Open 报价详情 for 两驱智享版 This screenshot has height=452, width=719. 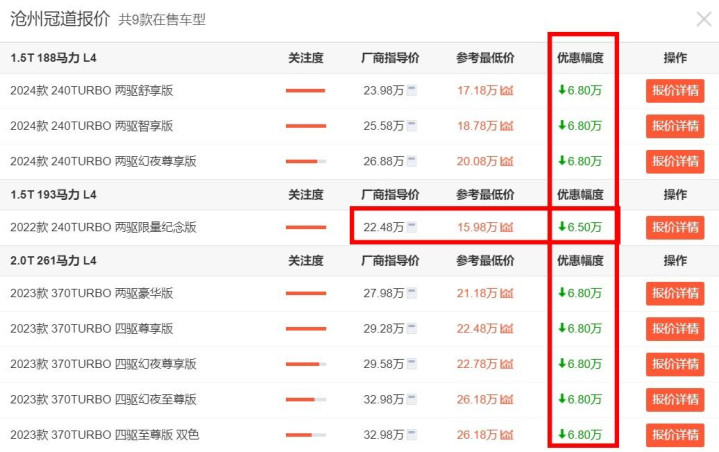pyautogui.click(x=675, y=126)
